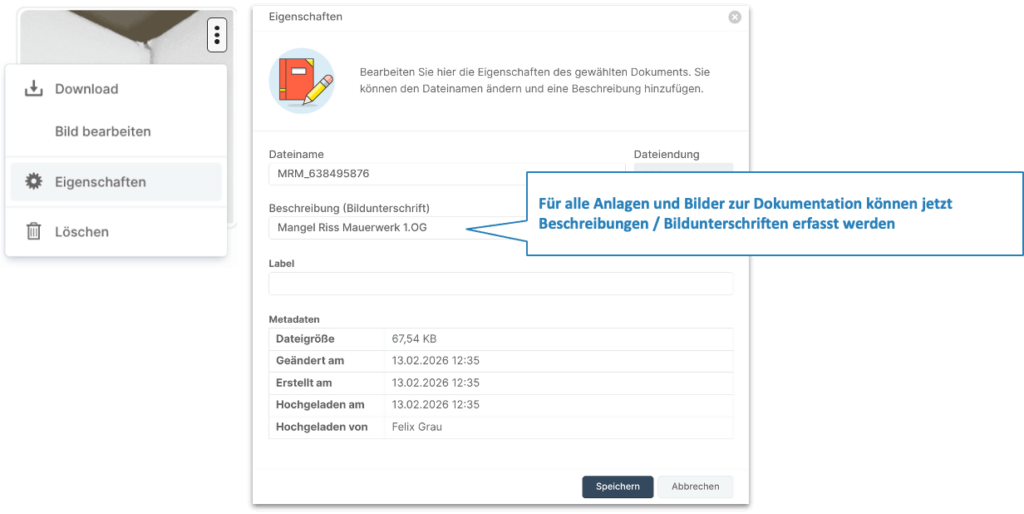Click the Geändert am metadata row
1024x514 pixels.
[500, 361]
